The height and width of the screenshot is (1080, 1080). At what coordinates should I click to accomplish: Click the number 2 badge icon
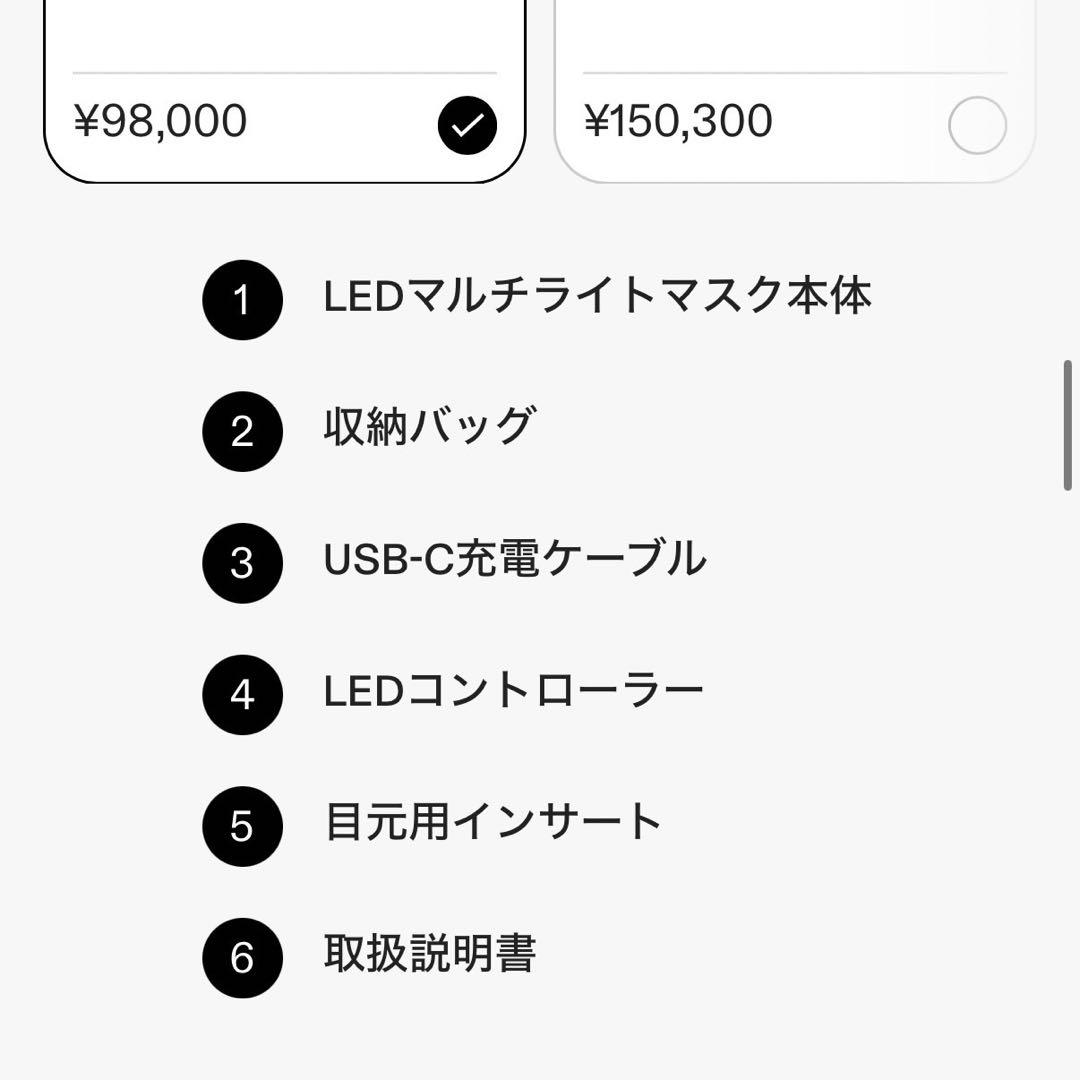pyautogui.click(x=241, y=431)
